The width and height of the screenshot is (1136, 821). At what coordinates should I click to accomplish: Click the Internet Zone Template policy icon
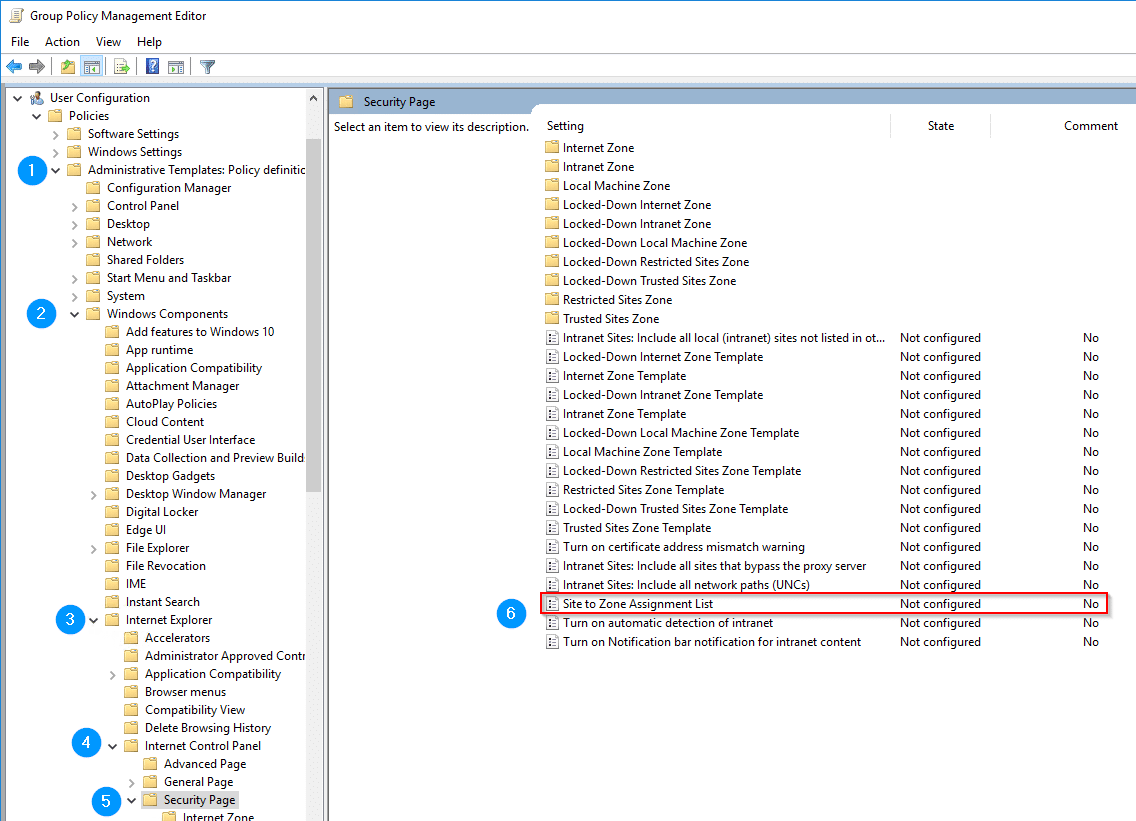tap(552, 375)
